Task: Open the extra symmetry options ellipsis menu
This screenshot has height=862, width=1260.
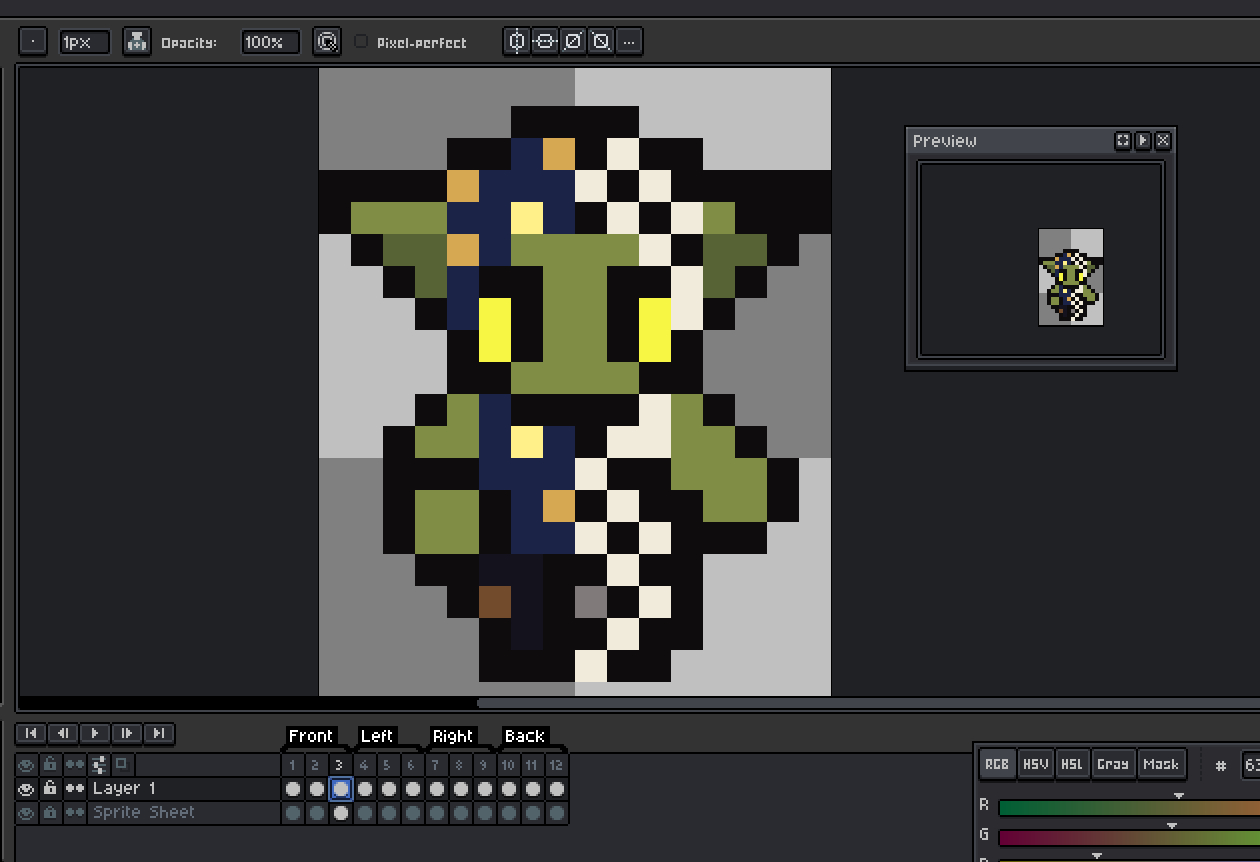Action: tap(629, 42)
